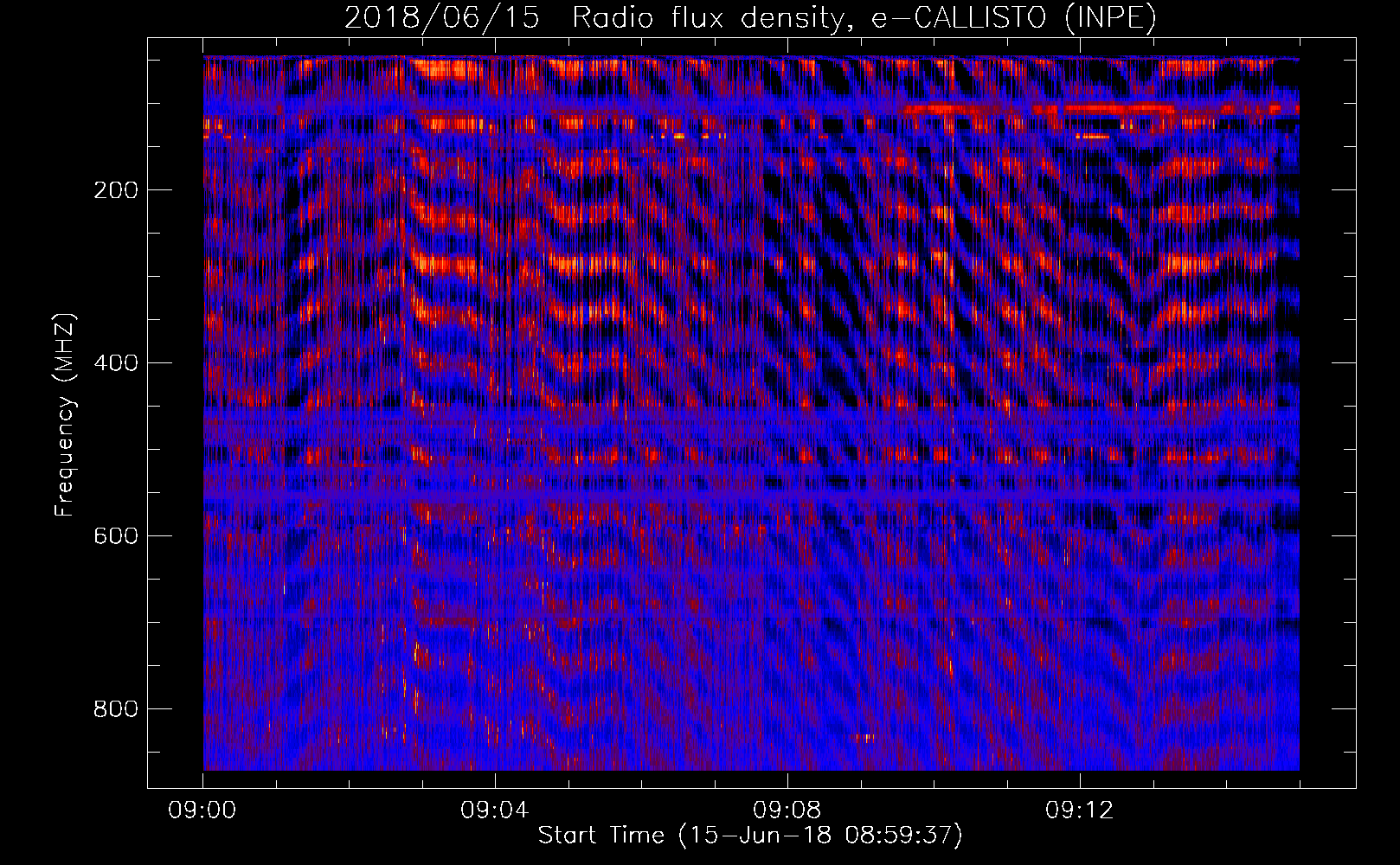Click the 09:04 time tick label
This screenshot has width=1400, height=865.
pos(495,811)
